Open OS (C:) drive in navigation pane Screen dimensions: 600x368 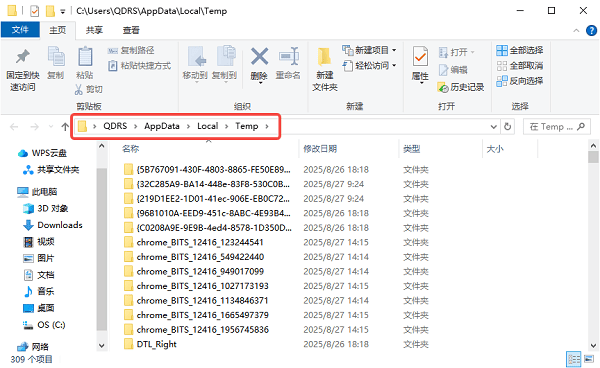click(x=44, y=325)
